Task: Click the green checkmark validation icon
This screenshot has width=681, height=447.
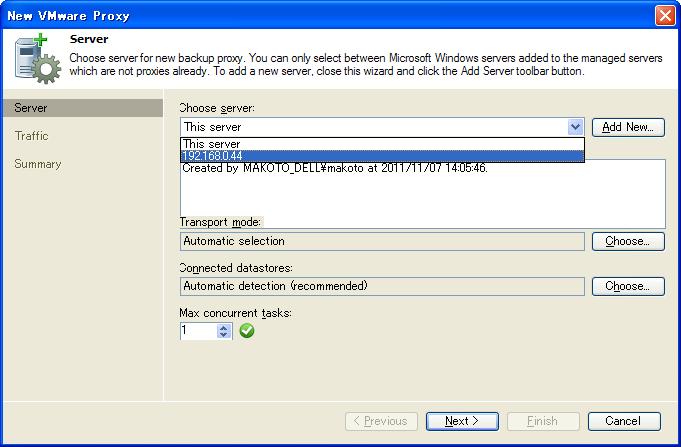Action: click(247, 331)
